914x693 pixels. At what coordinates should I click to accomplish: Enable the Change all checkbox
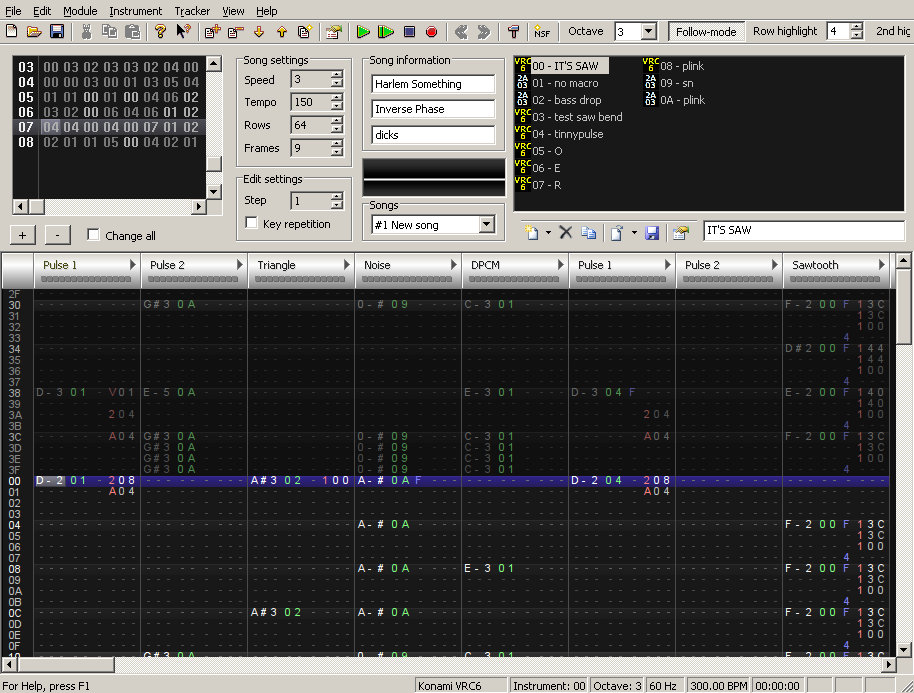[x=94, y=235]
